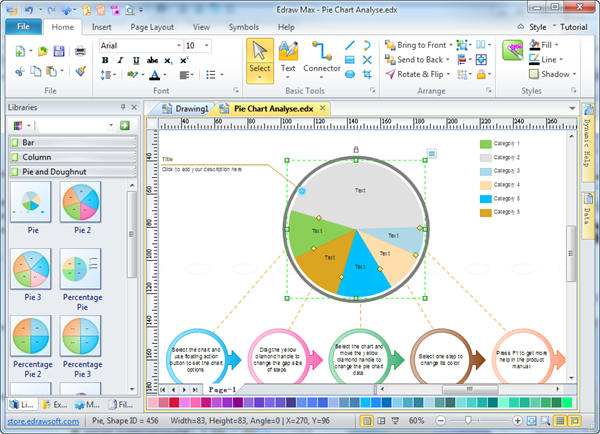
Task: Expand the Fill dropdown in Styles
Action: tap(573, 46)
